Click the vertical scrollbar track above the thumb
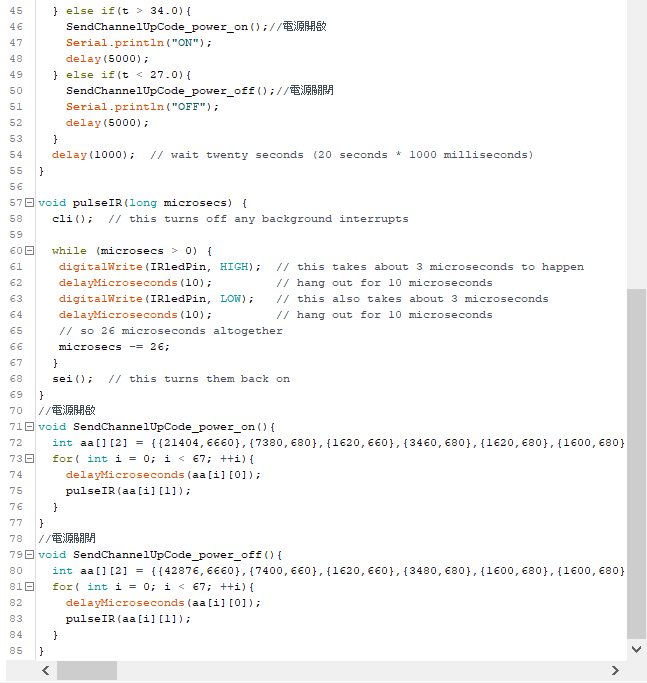647x683 pixels. [636, 150]
